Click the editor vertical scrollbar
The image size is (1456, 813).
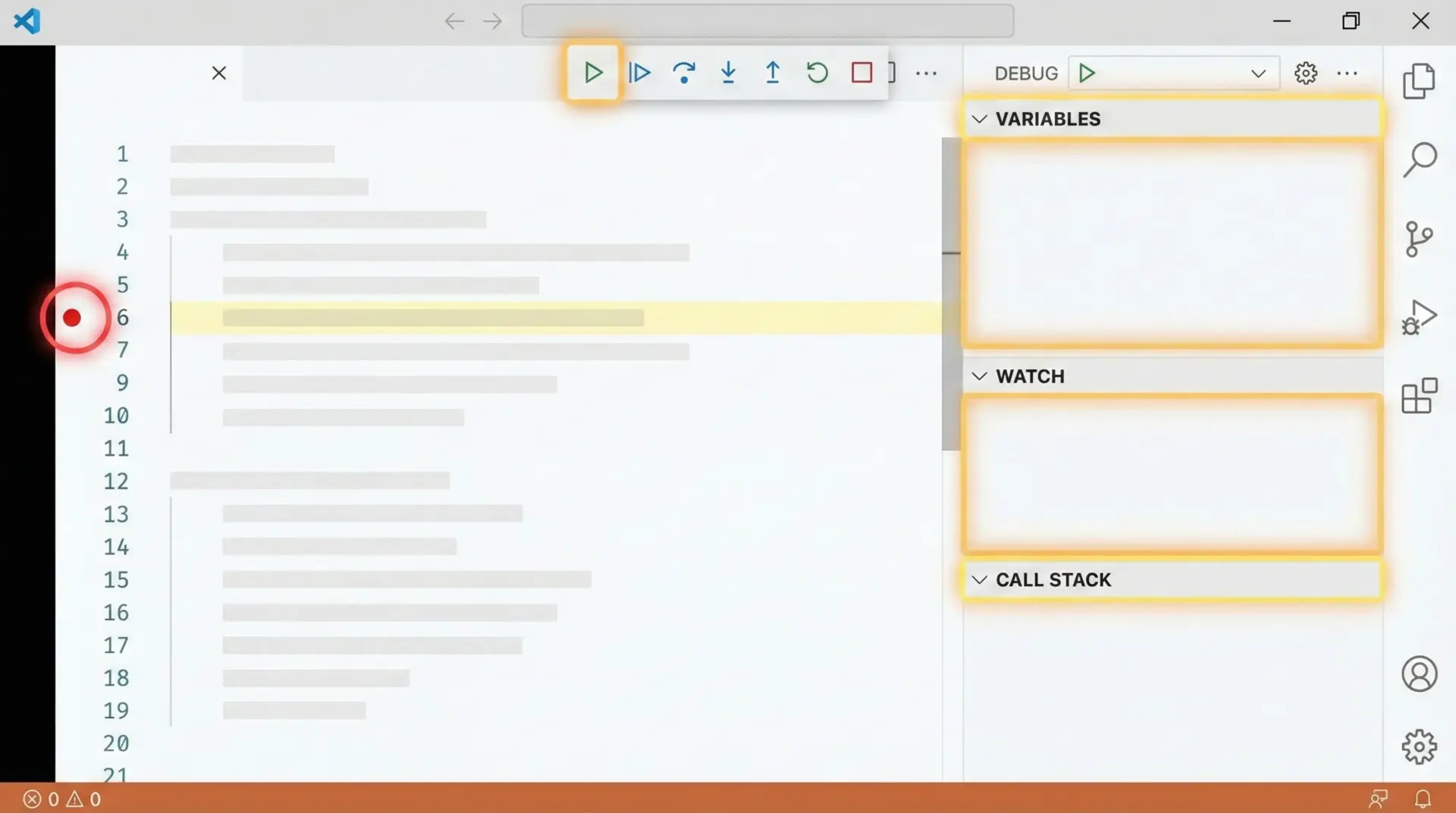[951, 294]
